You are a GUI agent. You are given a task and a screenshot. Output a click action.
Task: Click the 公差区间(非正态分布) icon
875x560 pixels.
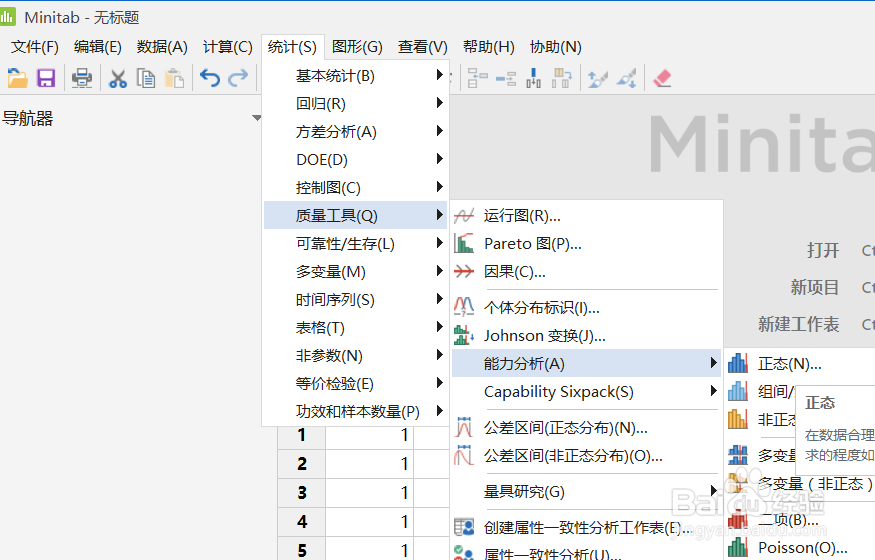(464, 456)
